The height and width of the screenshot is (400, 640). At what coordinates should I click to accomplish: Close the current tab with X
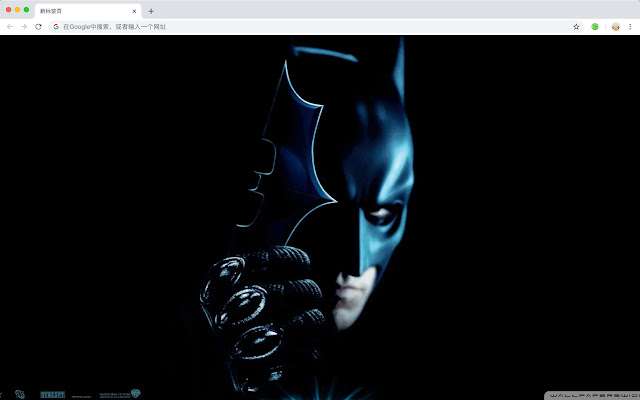134,11
